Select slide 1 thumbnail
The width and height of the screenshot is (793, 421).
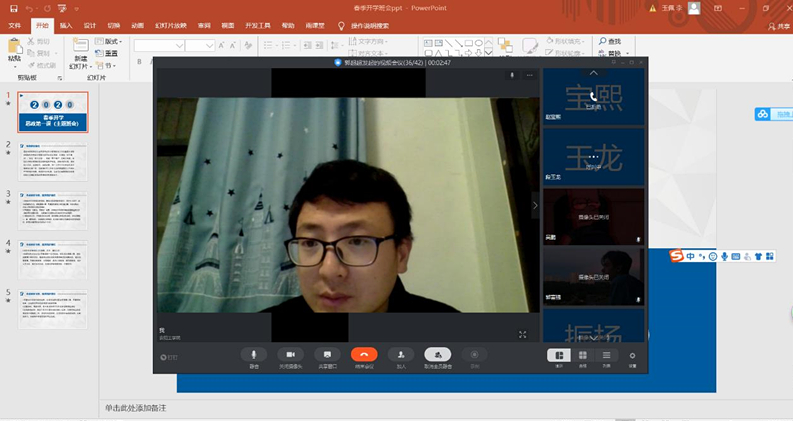coord(53,112)
